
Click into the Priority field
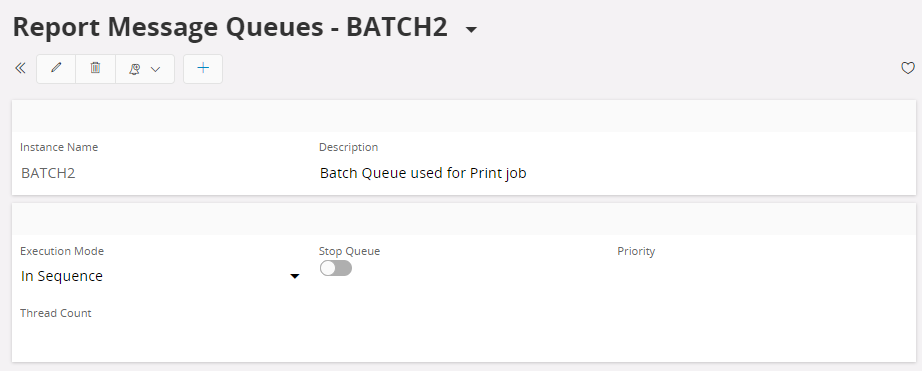[761, 276]
